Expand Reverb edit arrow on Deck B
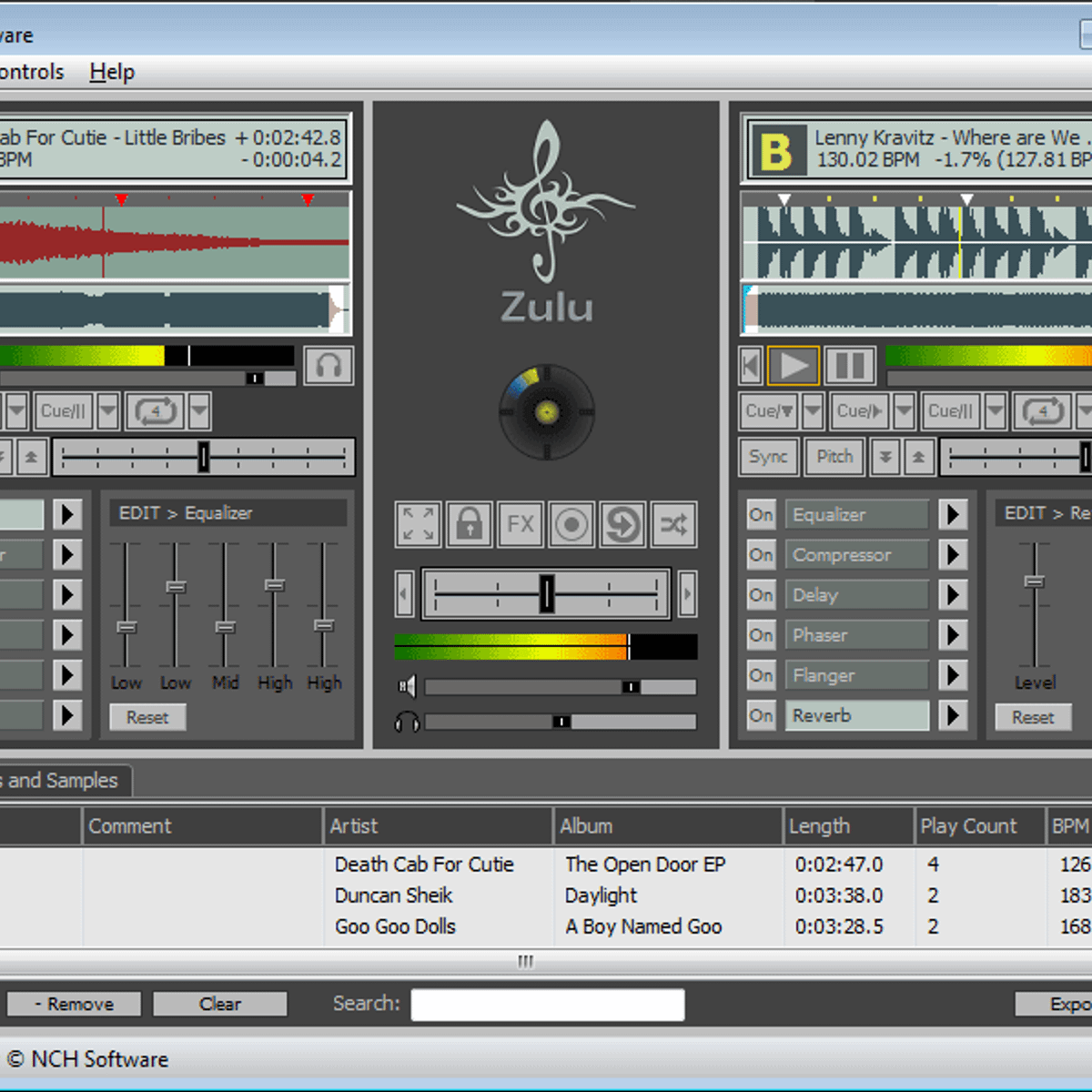1092x1092 pixels. [952, 715]
